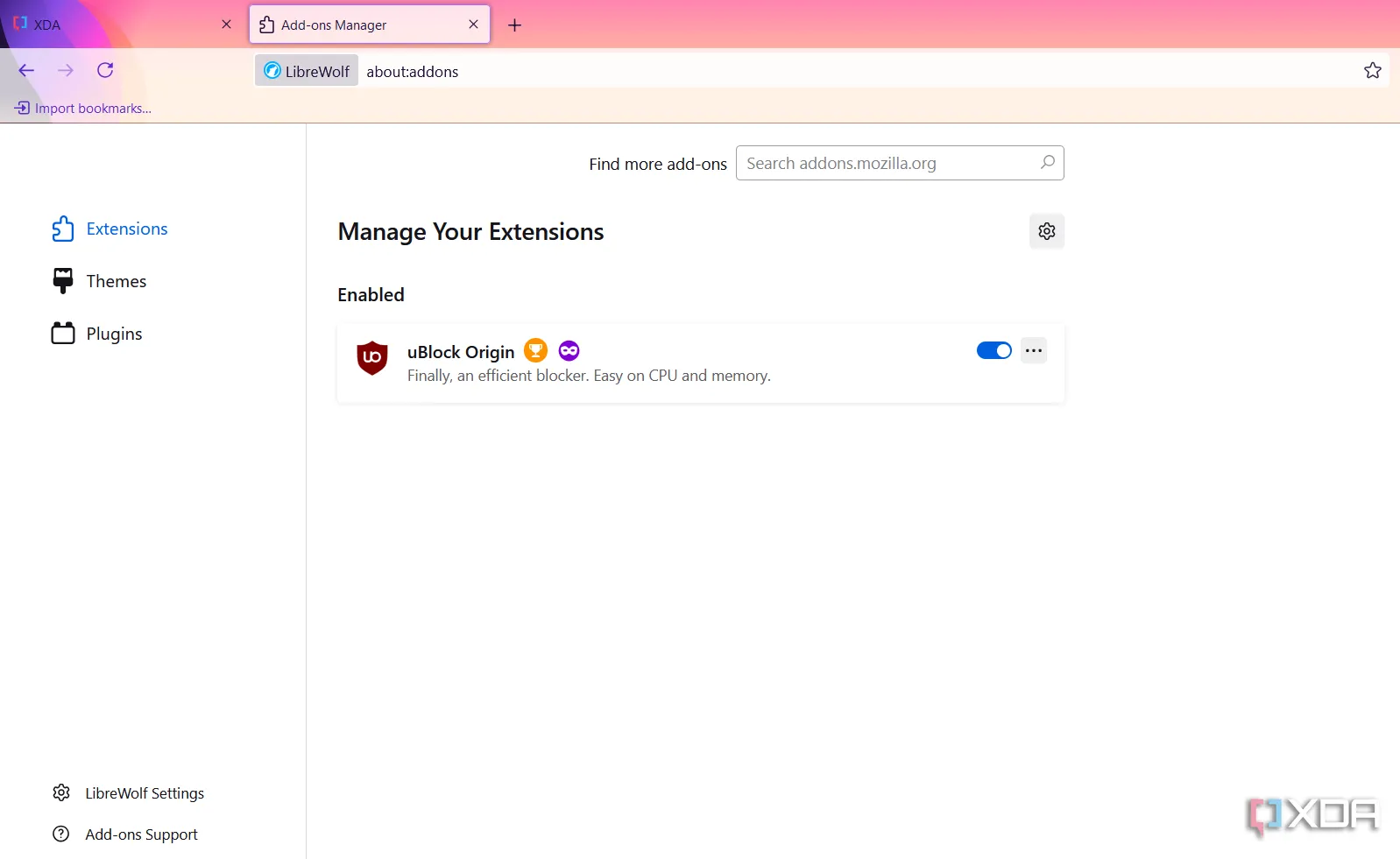
Task: Click the purple private browsing mask badge
Action: click(x=569, y=350)
